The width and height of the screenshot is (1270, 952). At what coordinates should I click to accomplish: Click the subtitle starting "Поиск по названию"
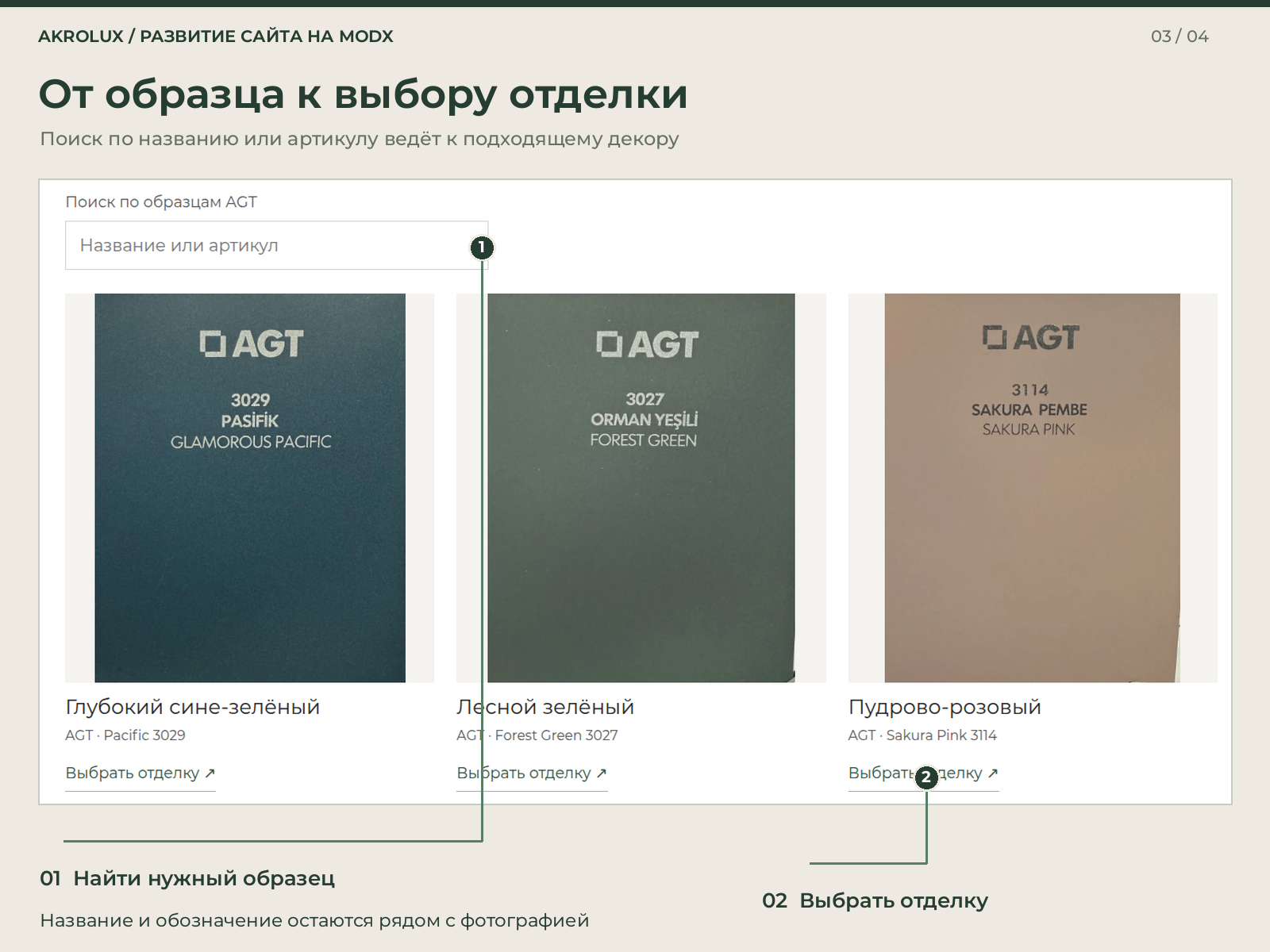click(x=360, y=139)
